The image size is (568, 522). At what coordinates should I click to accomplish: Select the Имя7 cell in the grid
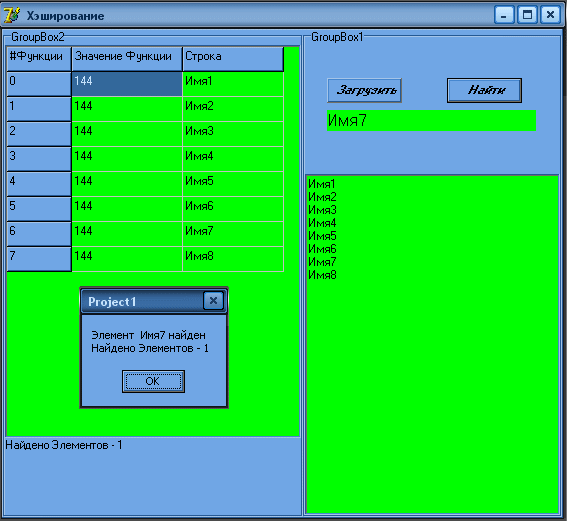click(x=233, y=234)
